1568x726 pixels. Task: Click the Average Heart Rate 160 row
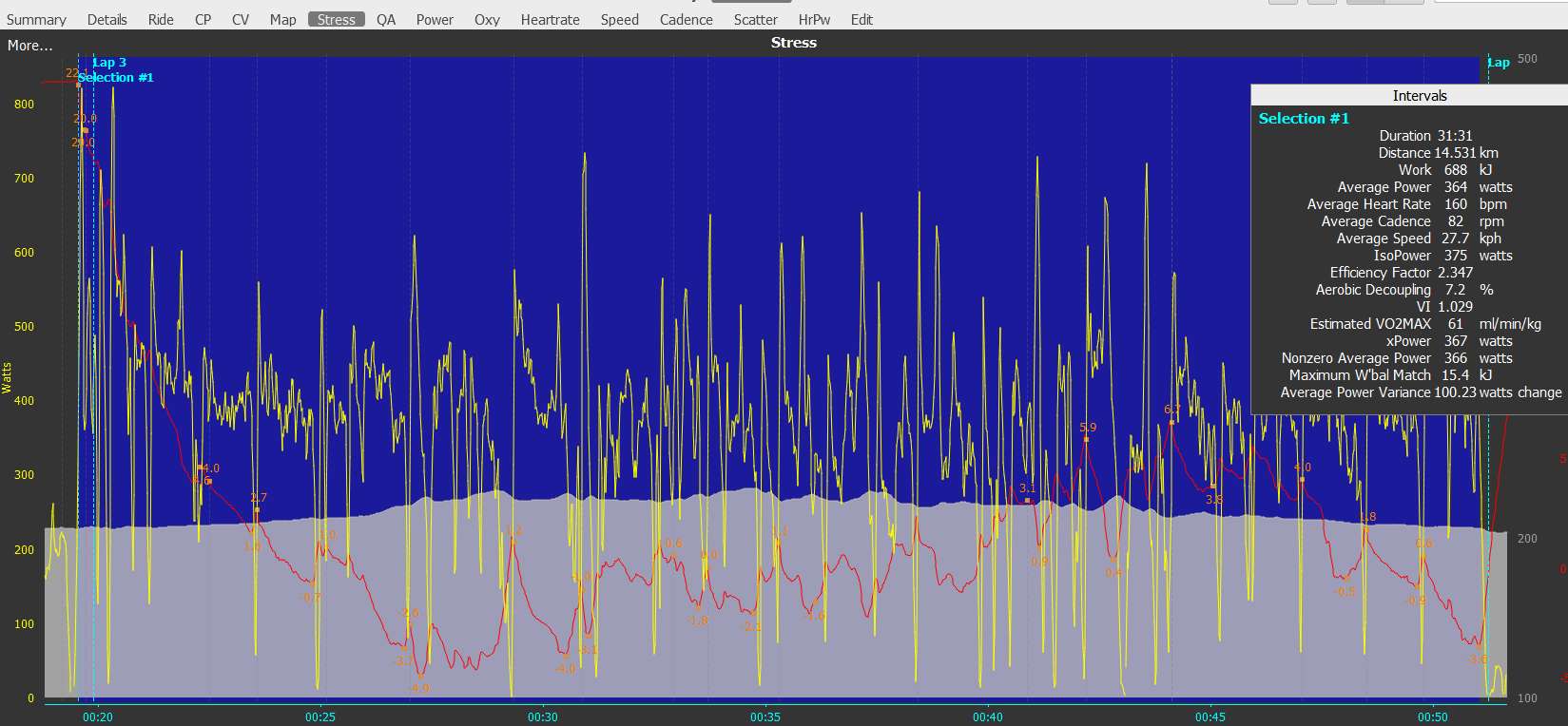[x=1409, y=204]
